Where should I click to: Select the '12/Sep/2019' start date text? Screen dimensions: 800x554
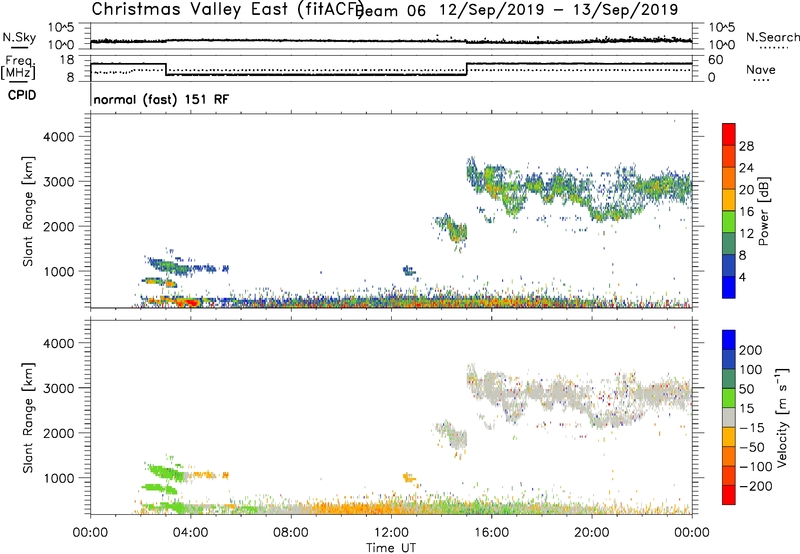tap(492, 10)
